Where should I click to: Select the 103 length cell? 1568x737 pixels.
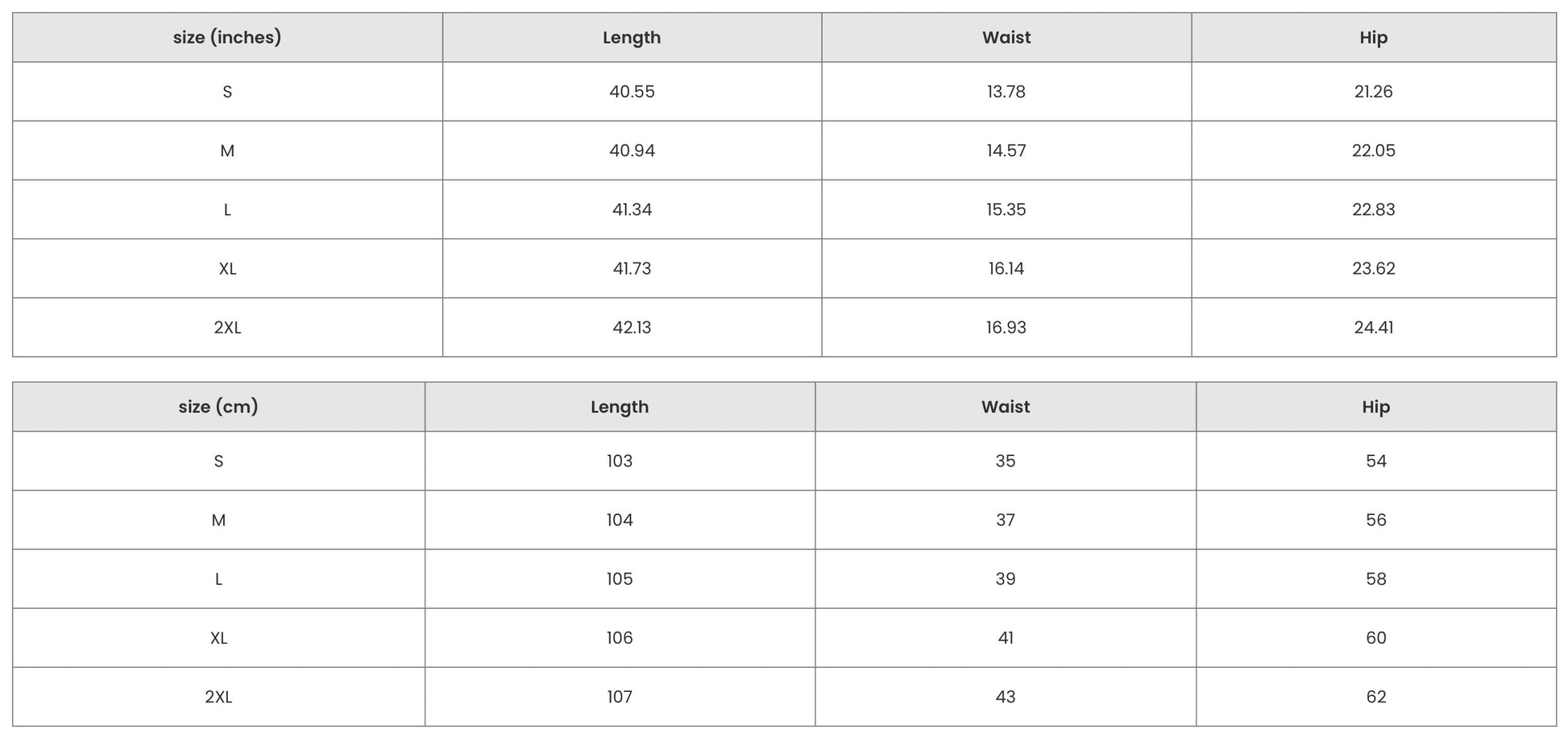coord(620,461)
